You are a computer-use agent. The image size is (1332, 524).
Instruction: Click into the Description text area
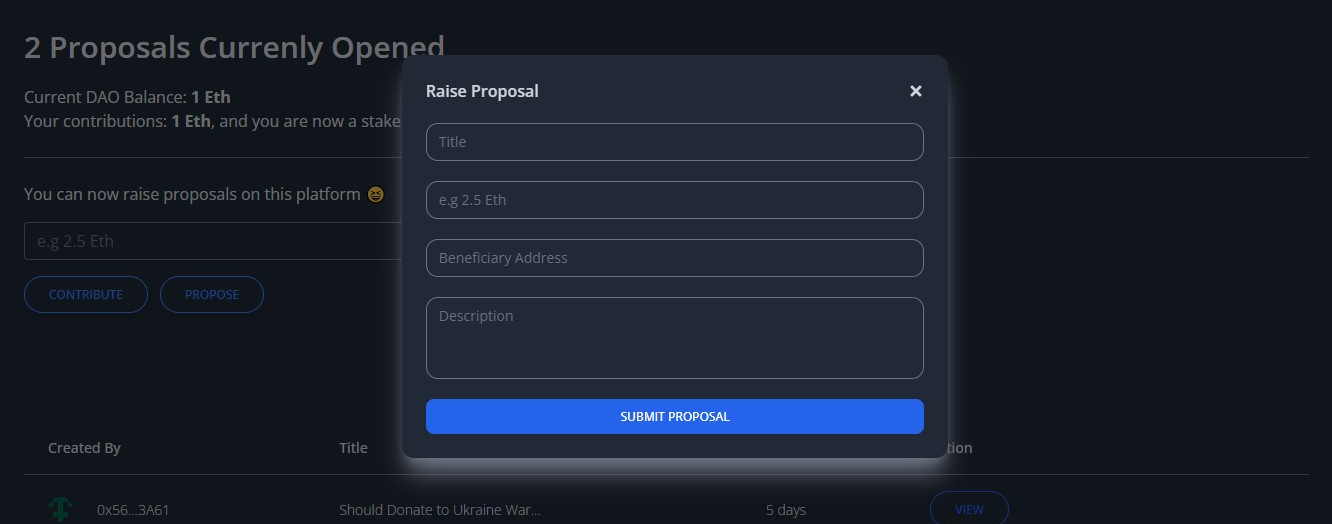click(674, 338)
